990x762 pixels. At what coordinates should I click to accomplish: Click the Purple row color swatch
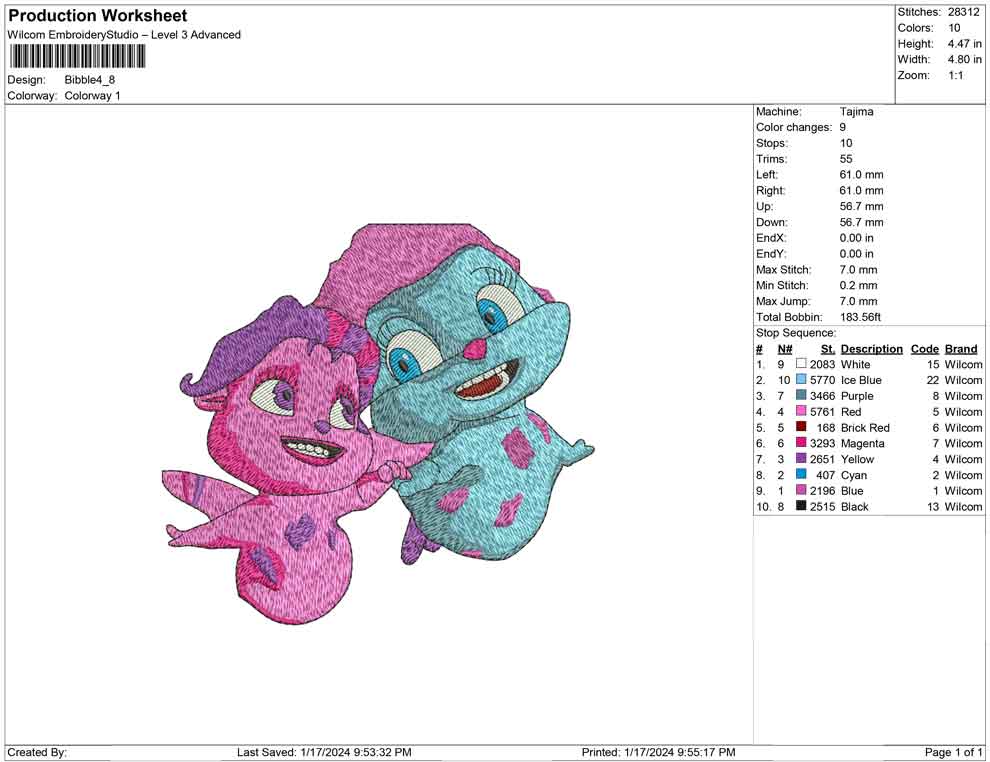click(x=801, y=395)
